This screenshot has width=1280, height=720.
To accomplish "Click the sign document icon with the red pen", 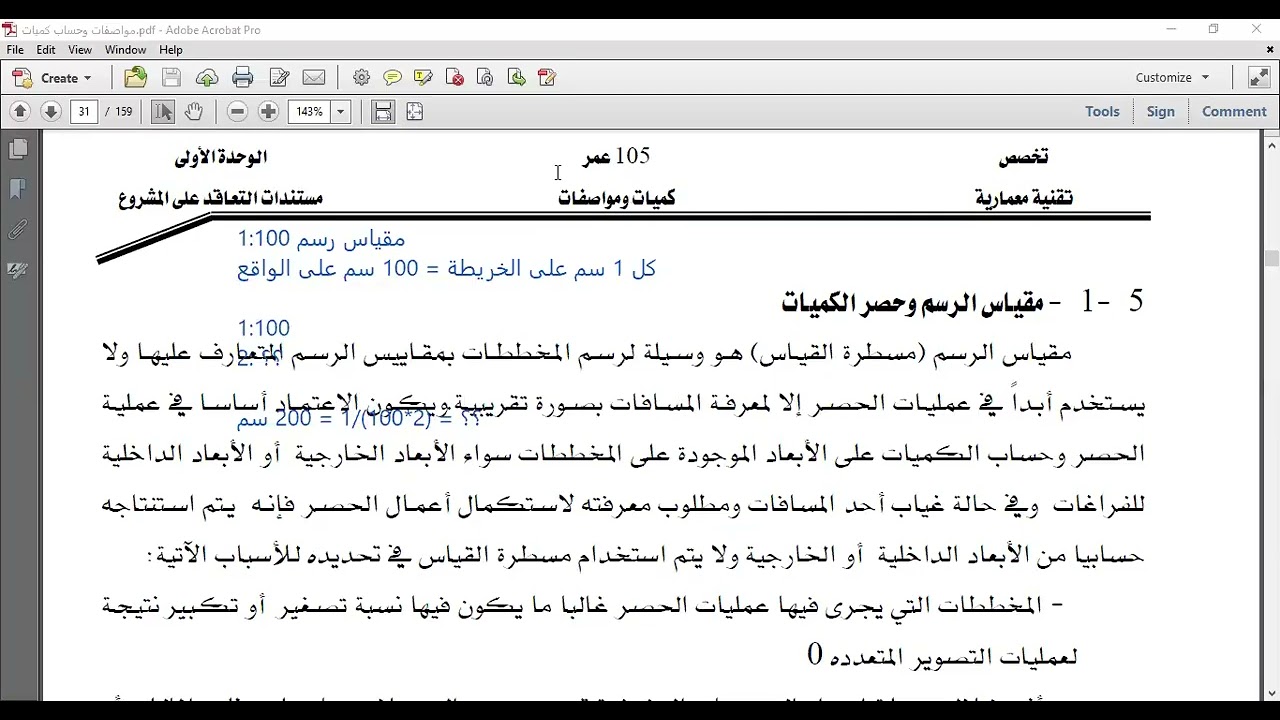I will (547, 77).
